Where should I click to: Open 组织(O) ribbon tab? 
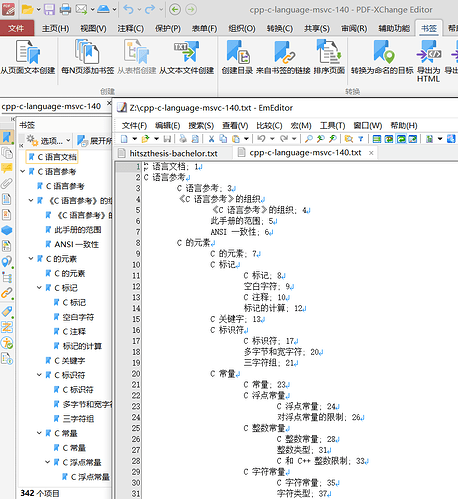pos(242,29)
